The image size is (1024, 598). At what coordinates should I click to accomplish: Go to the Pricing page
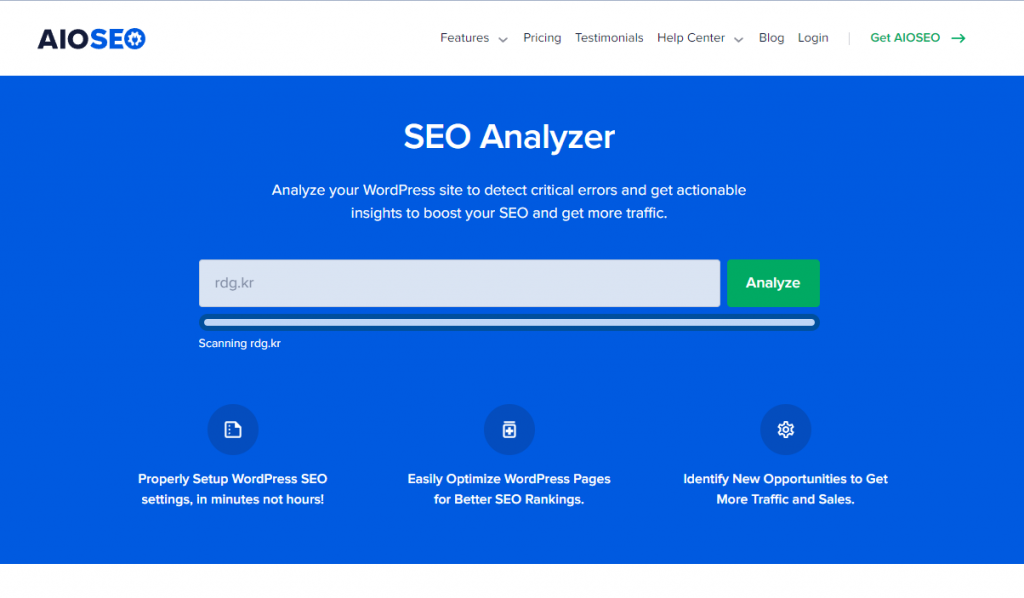pos(542,38)
